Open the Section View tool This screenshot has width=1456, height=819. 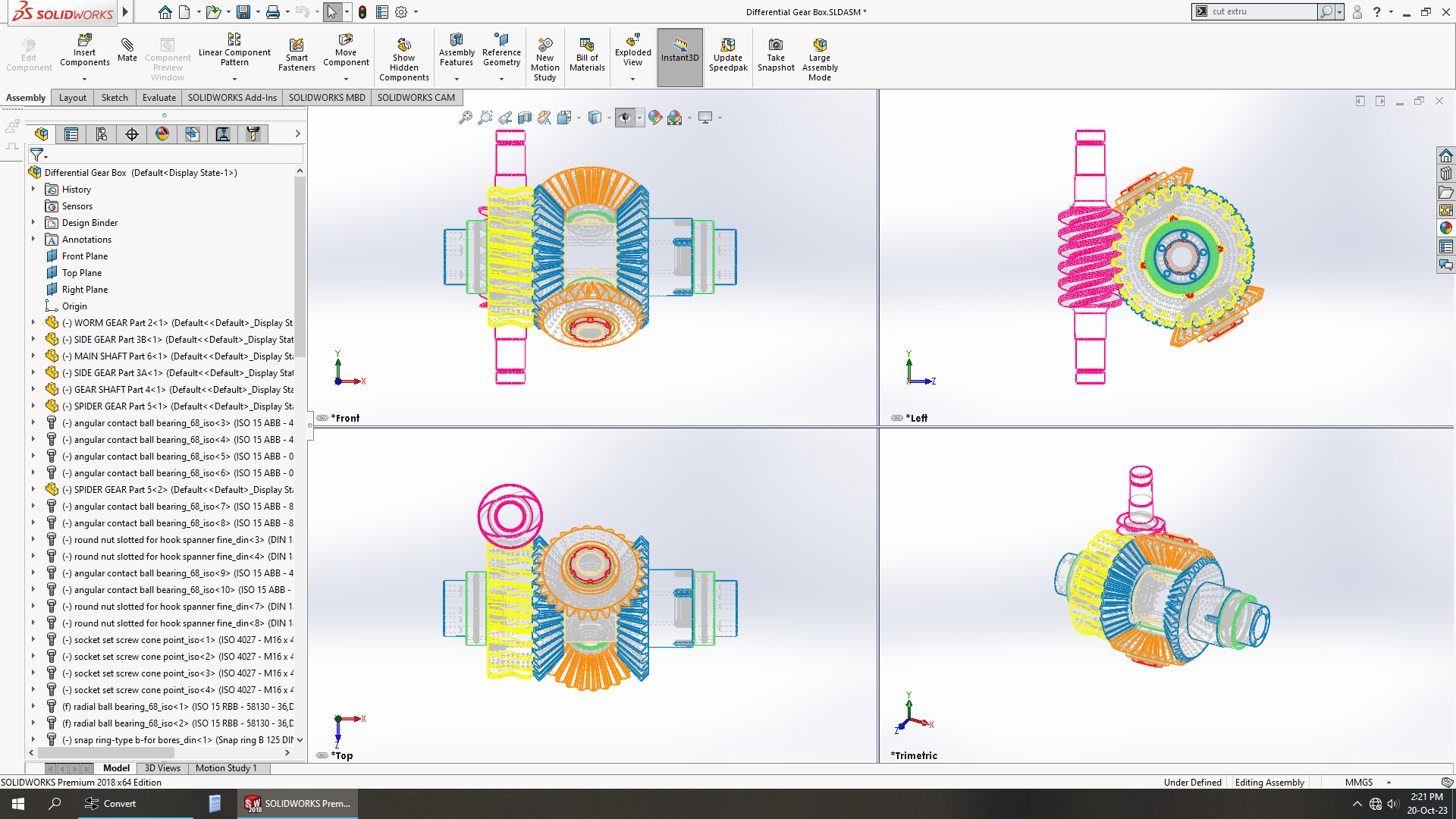coord(525,118)
